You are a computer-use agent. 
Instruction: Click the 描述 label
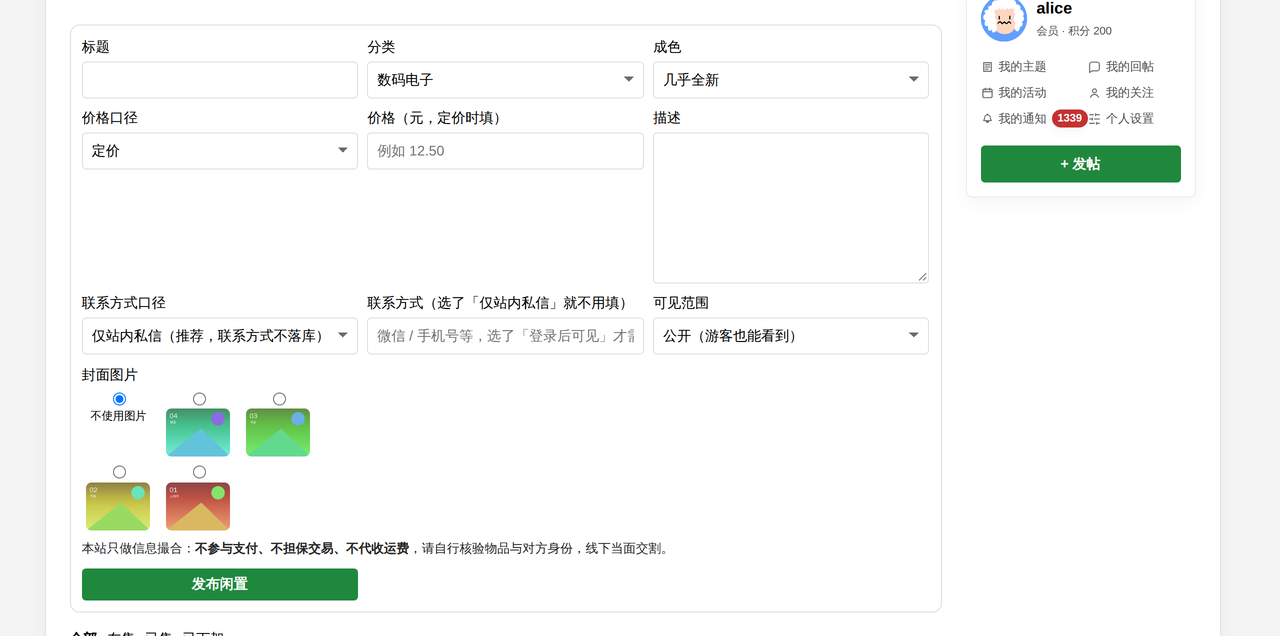point(667,118)
